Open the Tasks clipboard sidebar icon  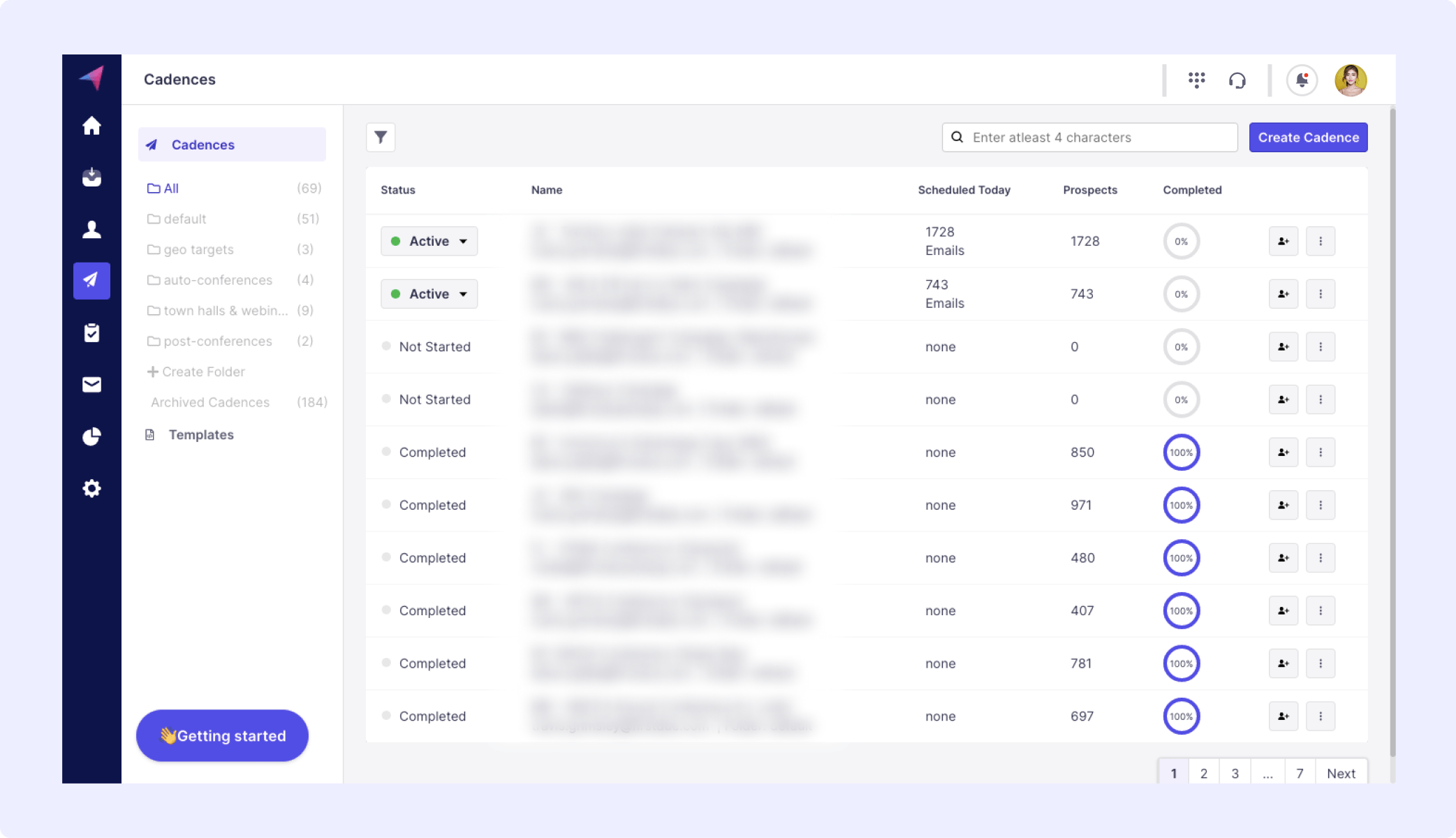pyautogui.click(x=91, y=332)
